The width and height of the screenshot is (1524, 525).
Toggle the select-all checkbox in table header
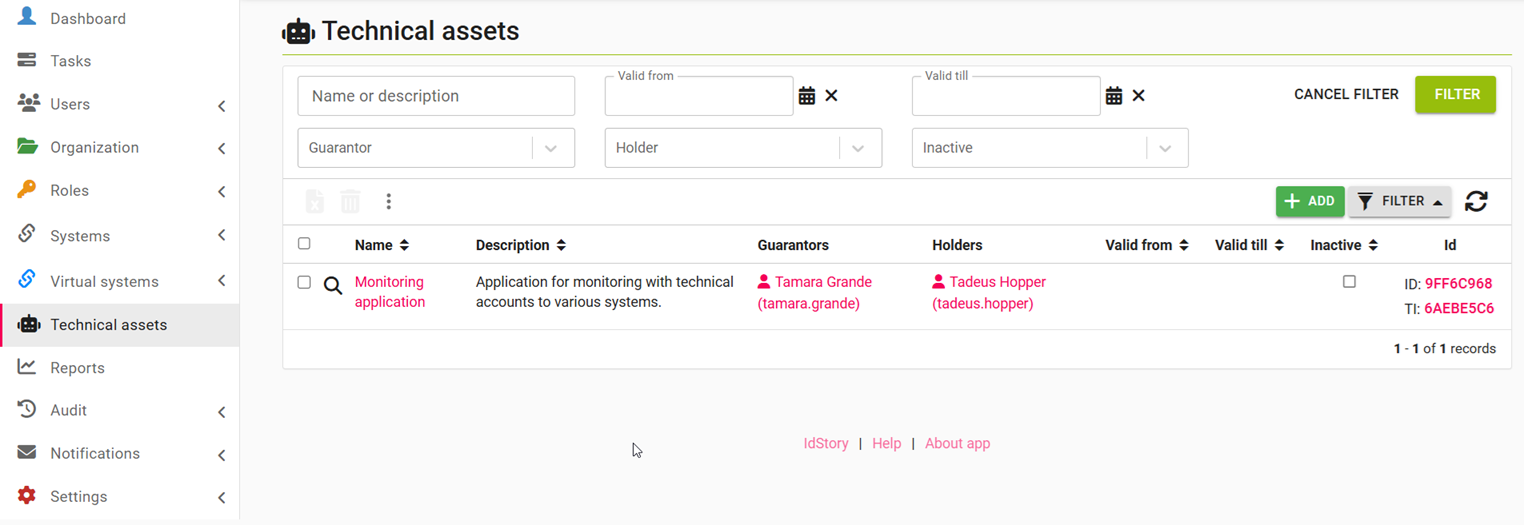pyautogui.click(x=304, y=243)
